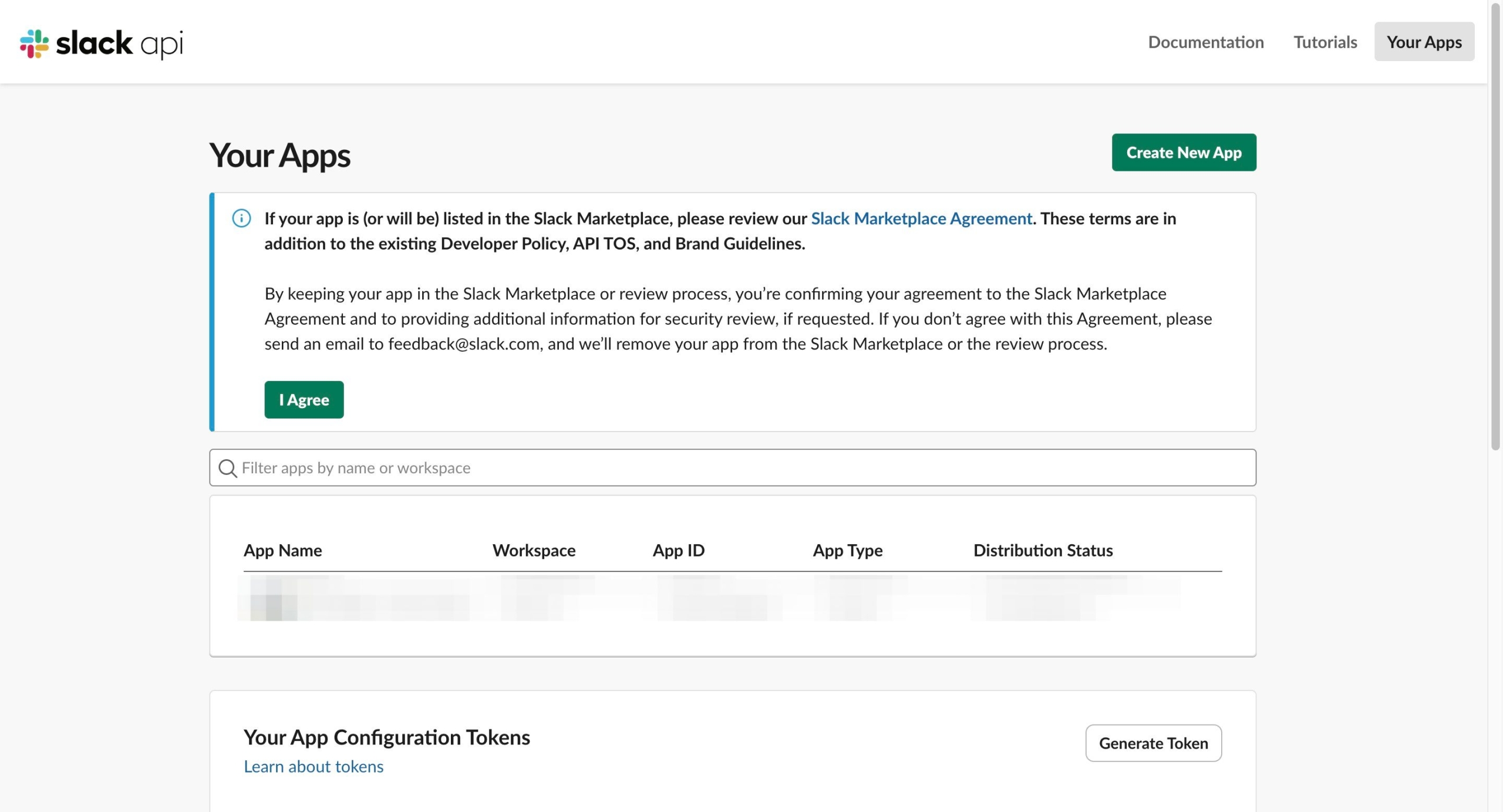Click the Slack logo icon
This screenshot has width=1503, height=812.
click(34, 43)
